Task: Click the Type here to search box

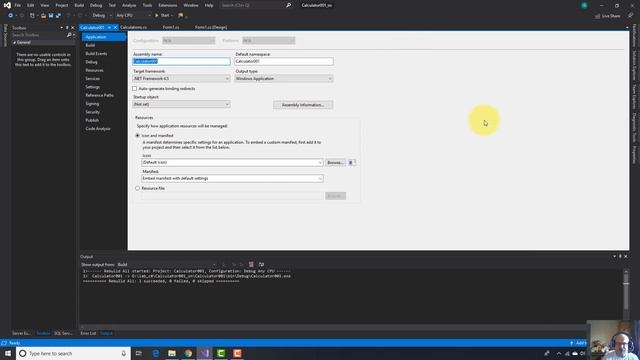Action: coord(73,353)
